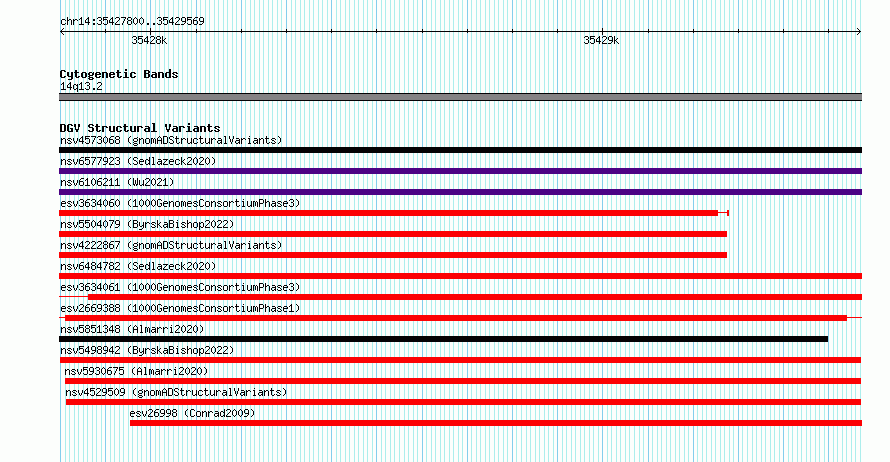This screenshot has width=890, height=462.
Task: Click nsv4222867 gnomAD variant label
Action: [x=171, y=245]
